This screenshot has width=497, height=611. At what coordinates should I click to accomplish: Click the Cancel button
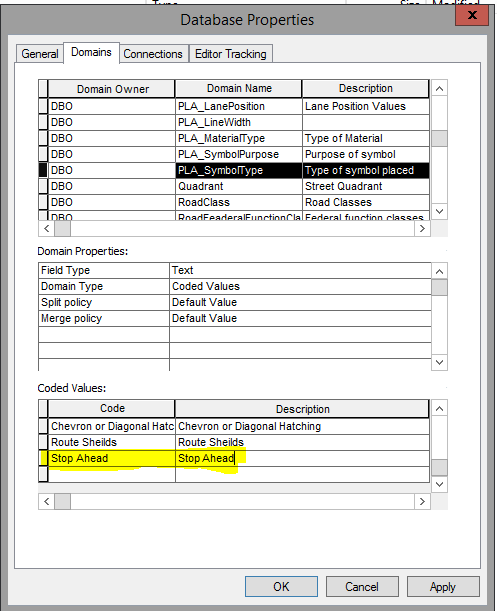click(362, 586)
